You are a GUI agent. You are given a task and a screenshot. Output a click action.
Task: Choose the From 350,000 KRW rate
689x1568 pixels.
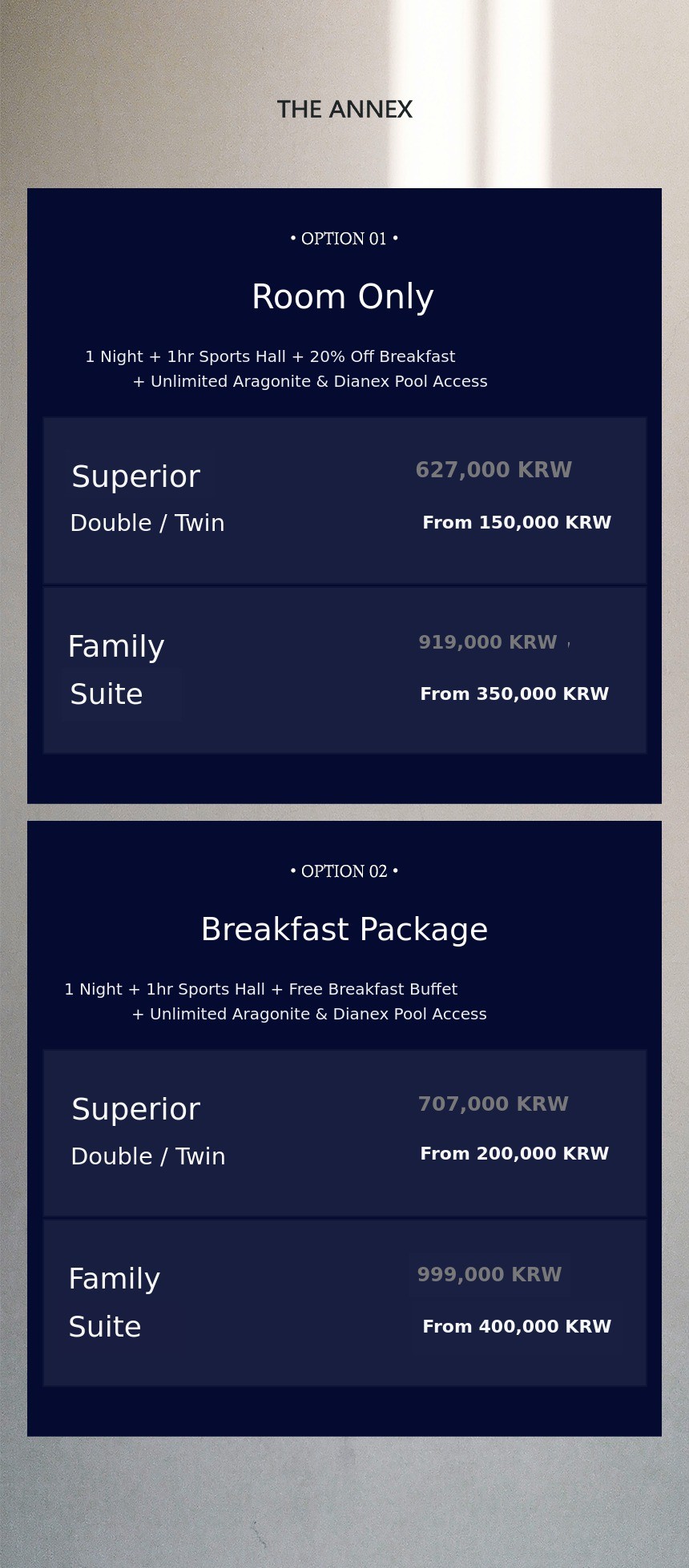click(514, 694)
